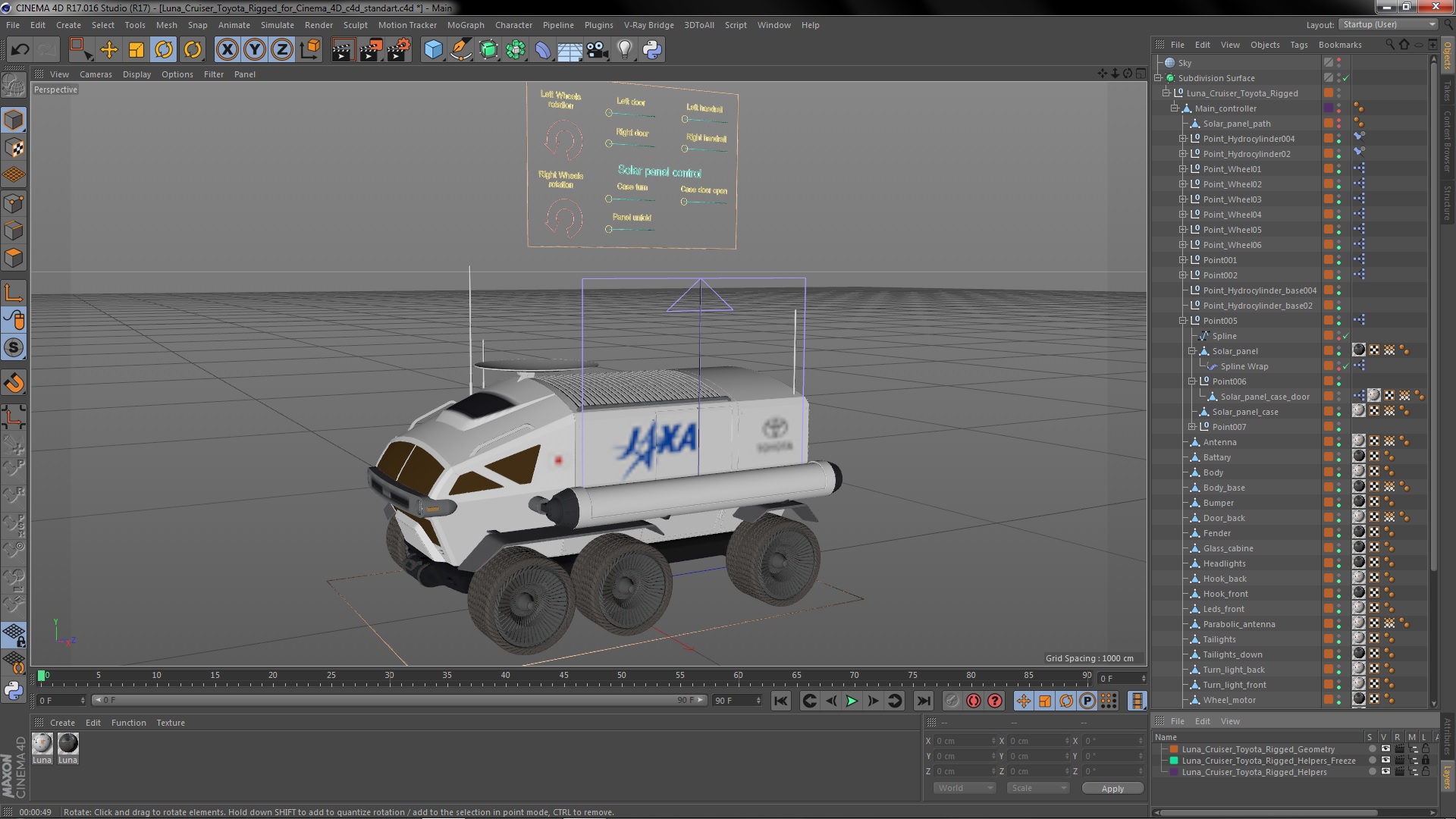Toggle Spline object enable checkmark

coord(1346,336)
